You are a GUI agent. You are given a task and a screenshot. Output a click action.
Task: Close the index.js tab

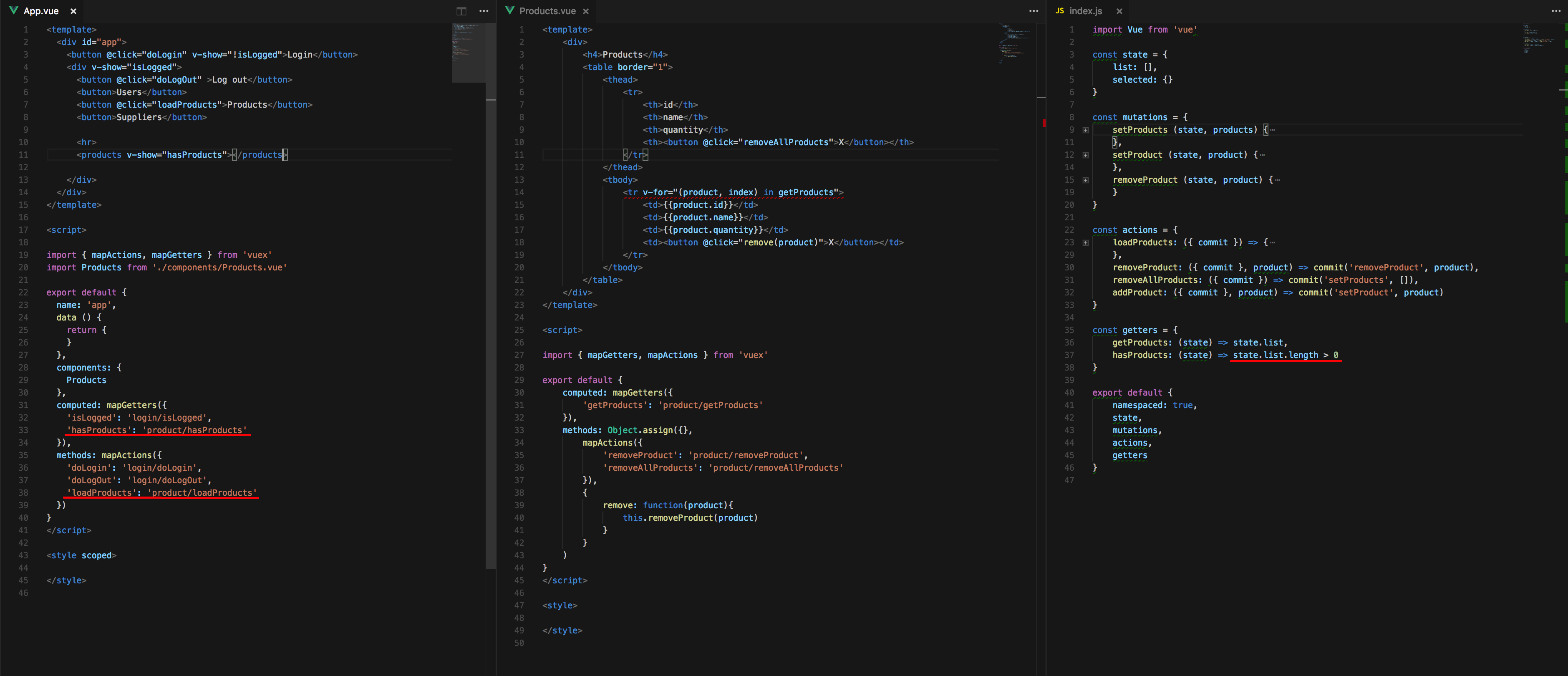coord(1119,11)
